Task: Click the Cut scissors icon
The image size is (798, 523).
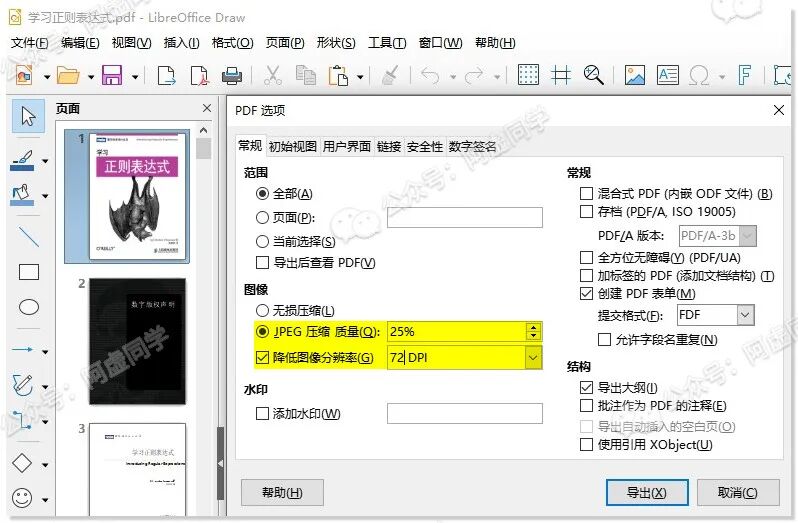Action: [x=273, y=76]
